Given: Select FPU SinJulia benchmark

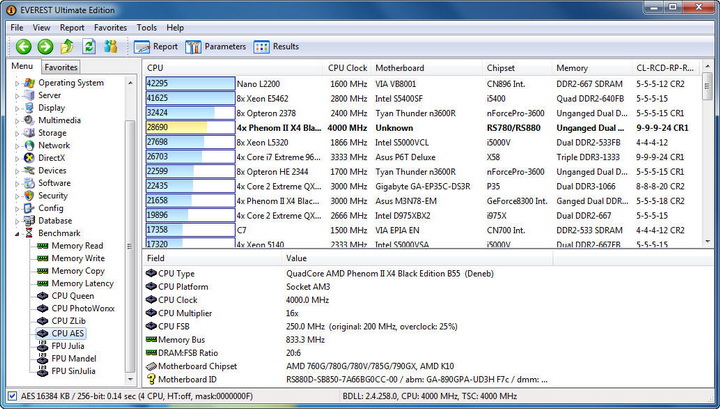Looking at the screenshot, I should [x=73, y=371].
